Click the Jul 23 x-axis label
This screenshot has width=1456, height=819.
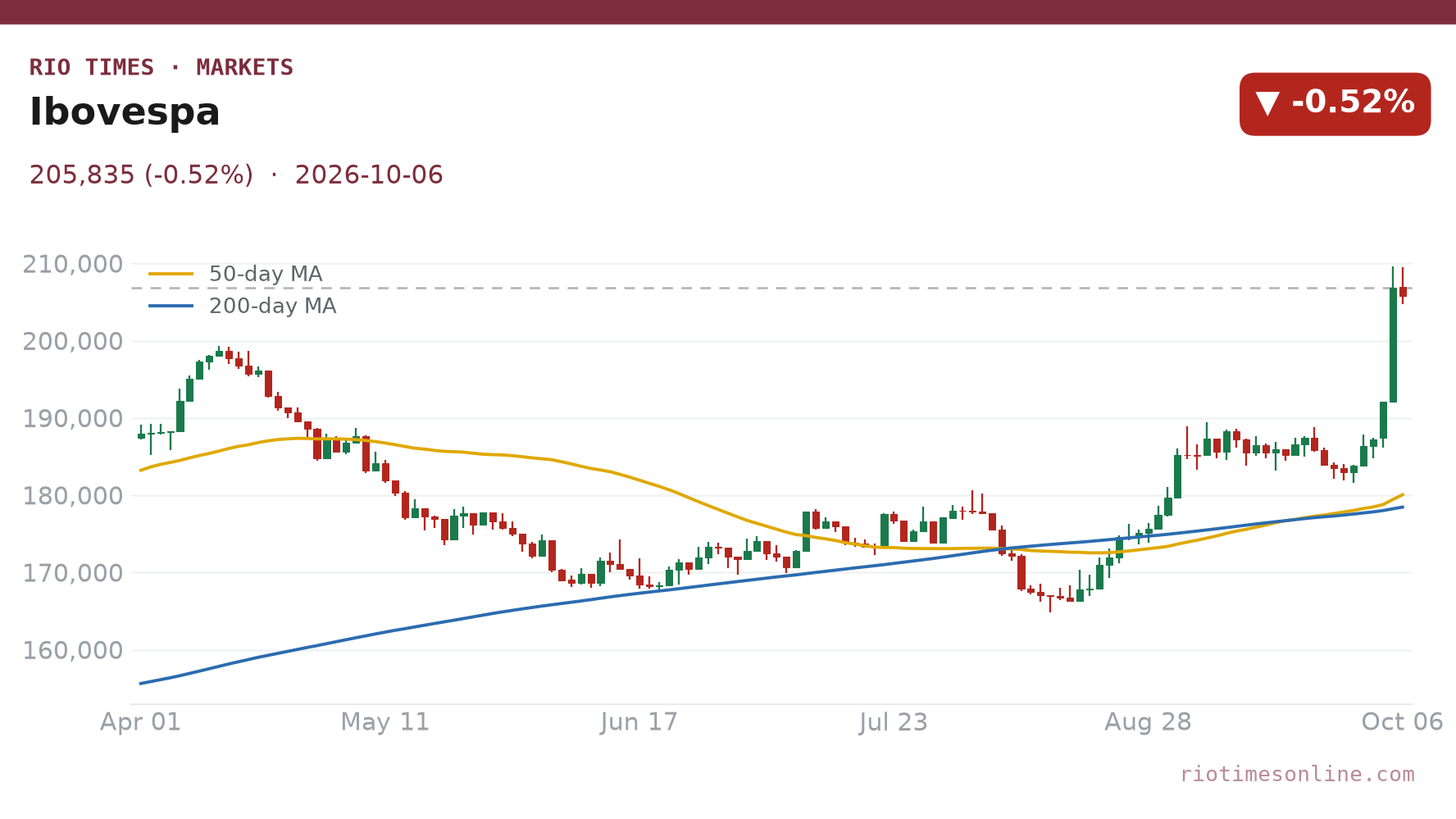pyautogui.click(x=894, y=722)
